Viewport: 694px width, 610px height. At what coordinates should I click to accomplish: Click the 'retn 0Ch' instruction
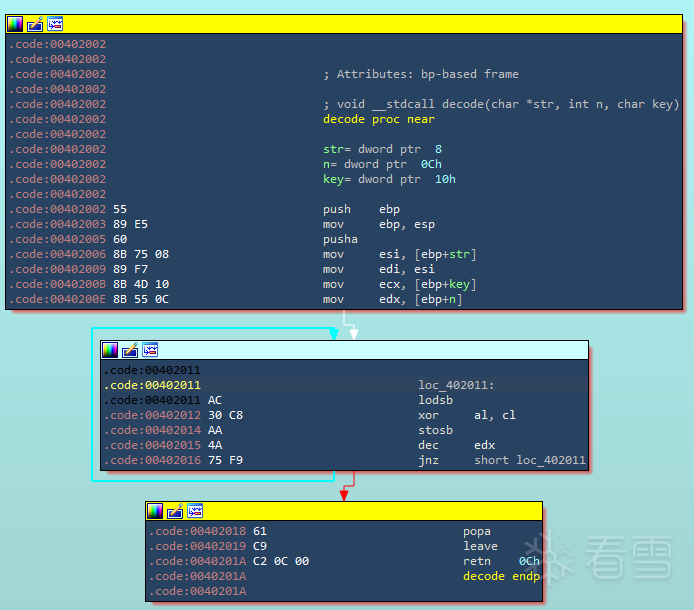[501, 561]
